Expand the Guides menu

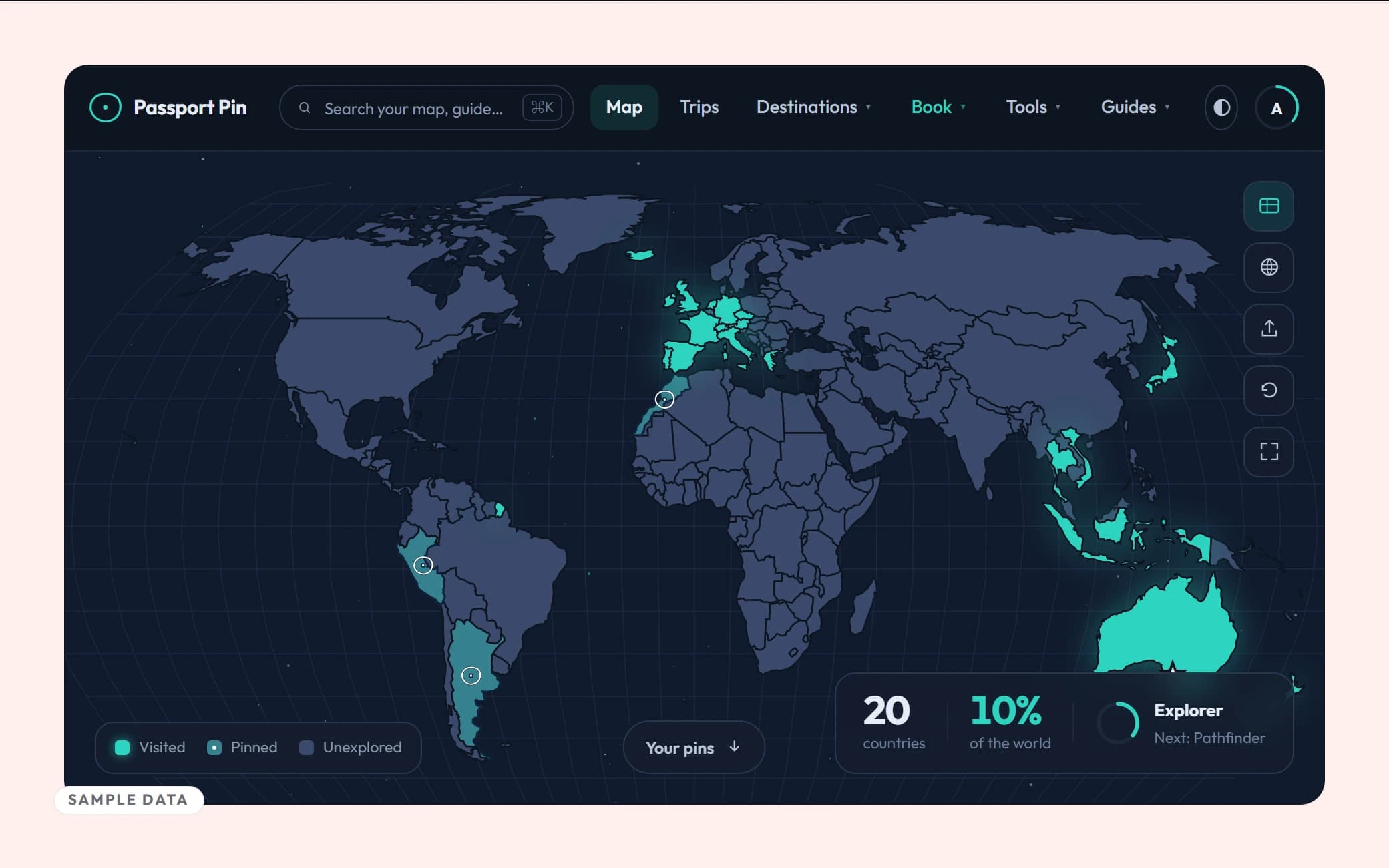pos(1135,107)
